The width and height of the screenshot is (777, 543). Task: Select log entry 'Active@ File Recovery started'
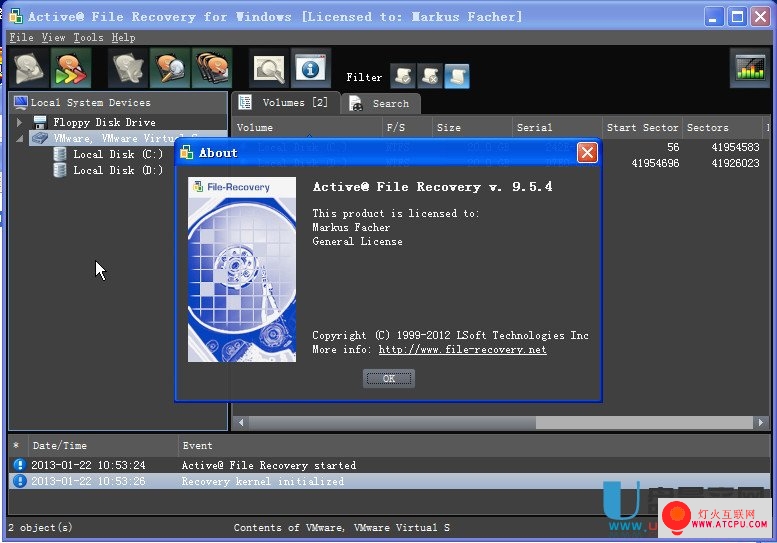(389, 465)
